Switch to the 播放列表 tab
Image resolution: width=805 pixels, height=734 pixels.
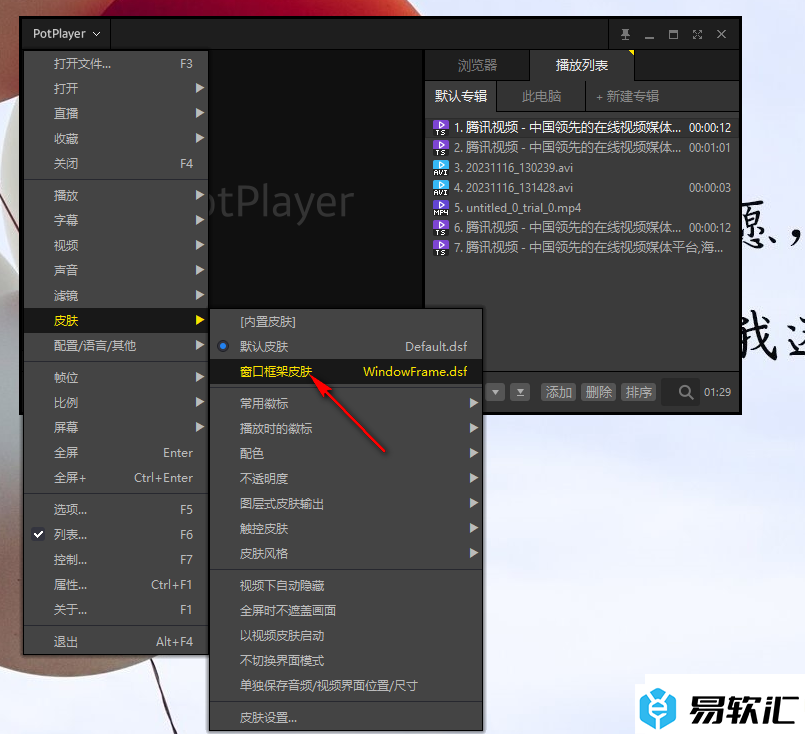pyautogui.click(x=582, y=65)
